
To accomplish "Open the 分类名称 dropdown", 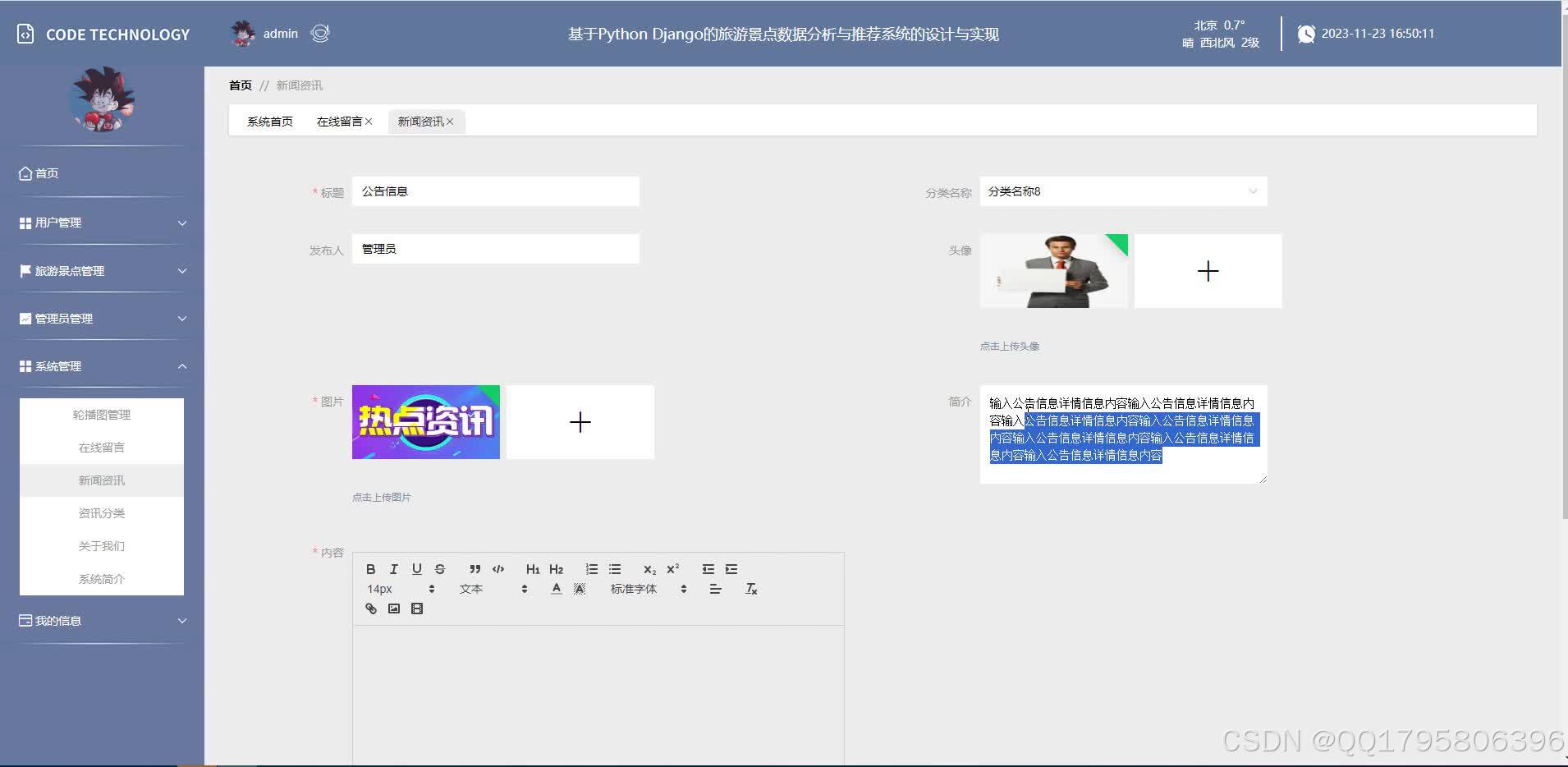I will tap(1122, 191).
